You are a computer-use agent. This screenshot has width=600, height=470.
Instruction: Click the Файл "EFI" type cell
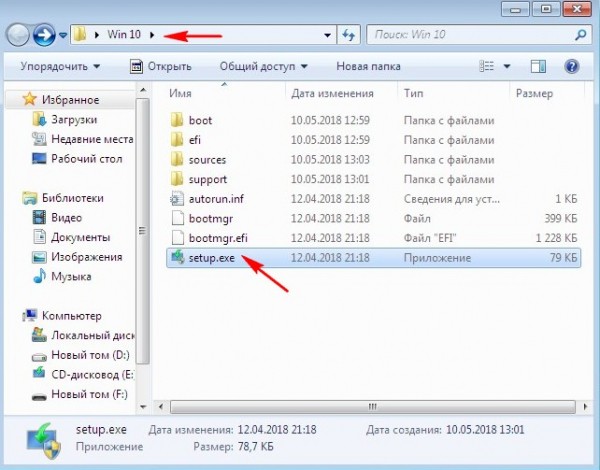tap(430, 238)
